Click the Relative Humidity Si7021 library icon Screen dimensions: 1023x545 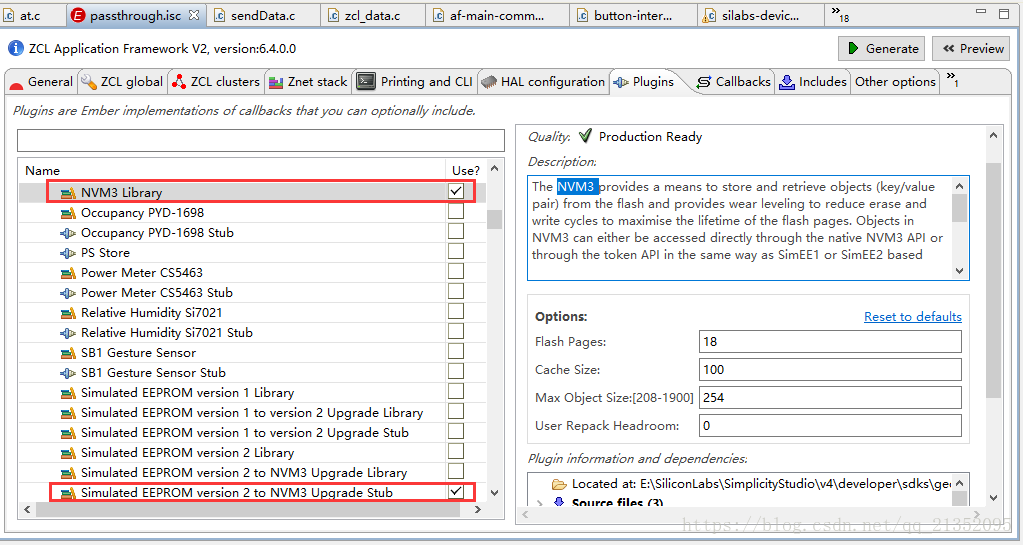(68, 313)
